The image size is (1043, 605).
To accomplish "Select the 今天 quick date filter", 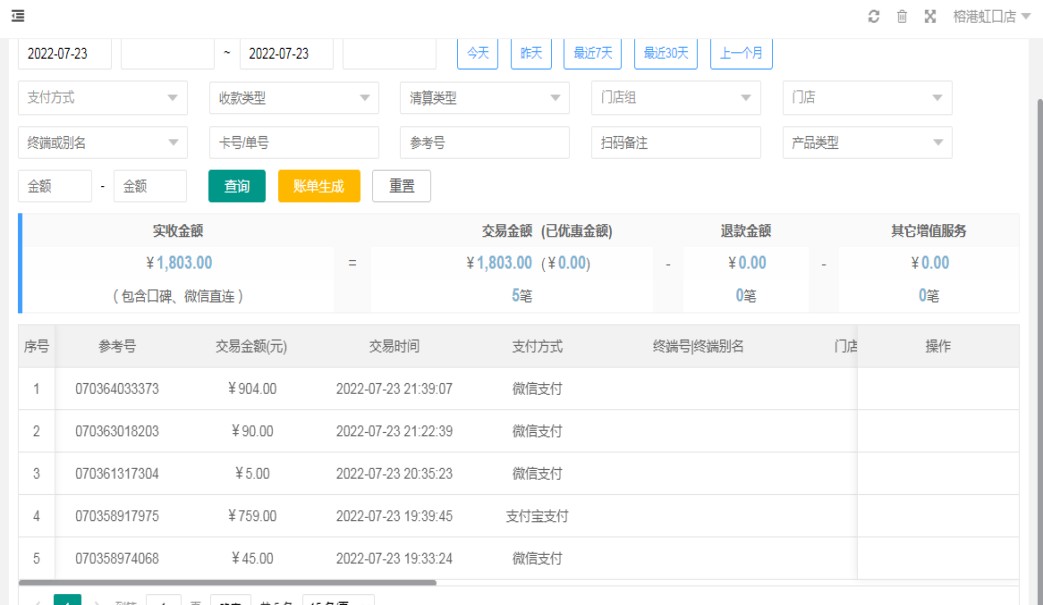I will click(x=477, y=54).
